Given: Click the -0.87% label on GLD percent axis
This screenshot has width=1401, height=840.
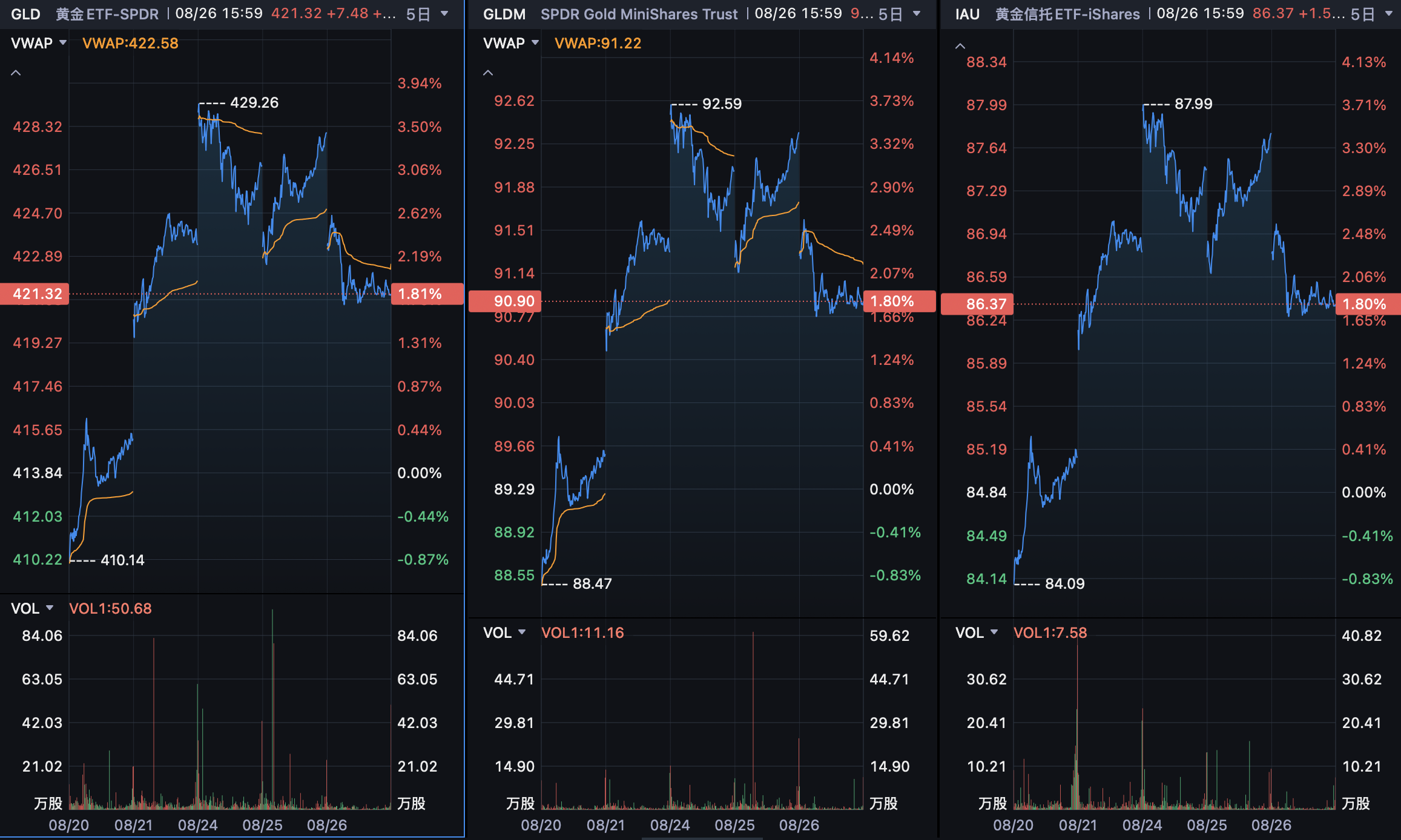Looking at the screenshot, I should (x=423, y=559).
